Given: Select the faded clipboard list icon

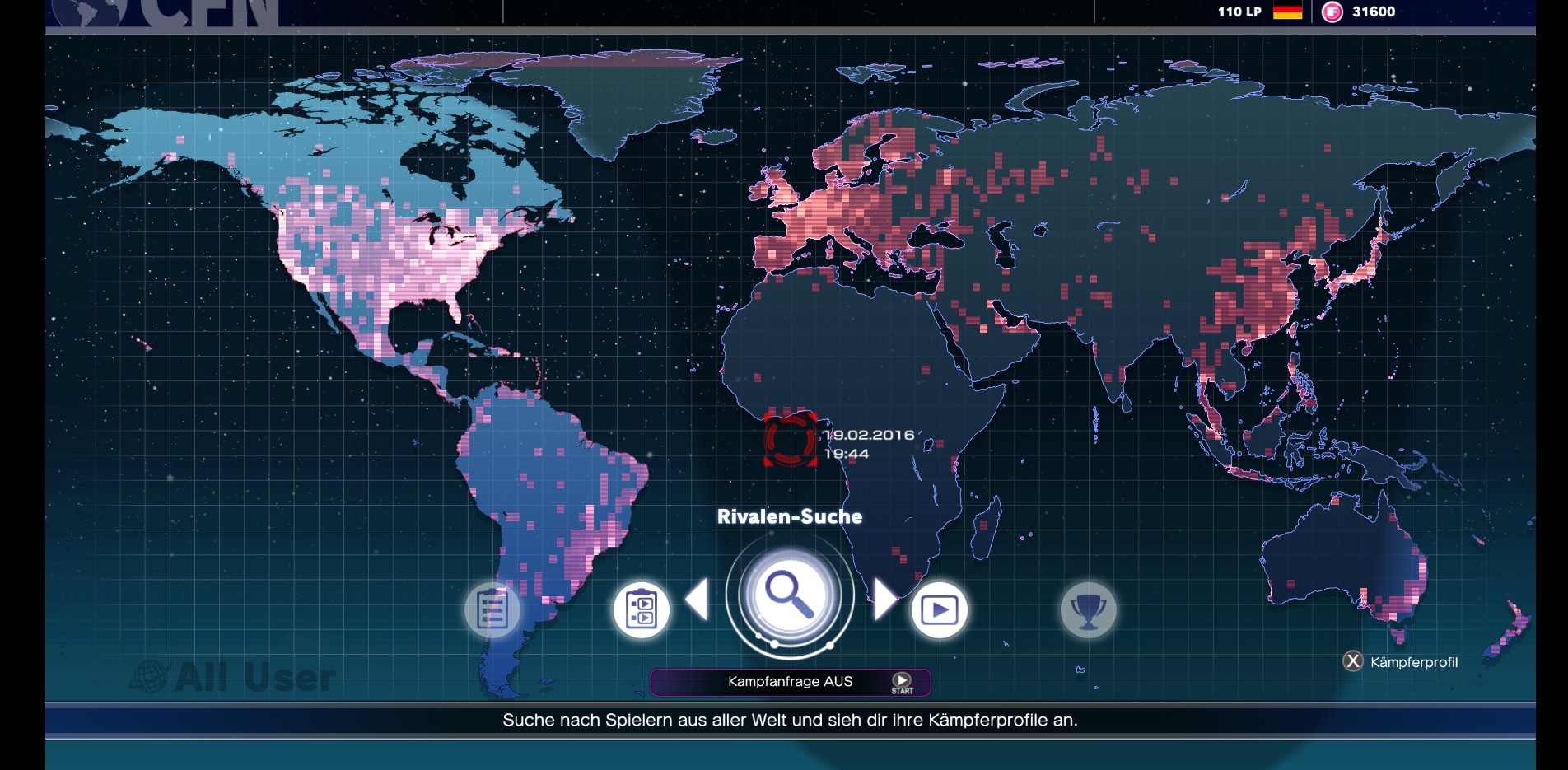Looking at the screenshot, I should 492,610.
